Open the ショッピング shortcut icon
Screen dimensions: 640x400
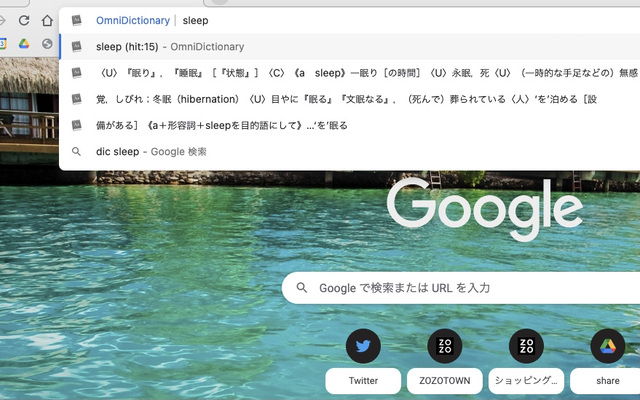coord(526,346)
